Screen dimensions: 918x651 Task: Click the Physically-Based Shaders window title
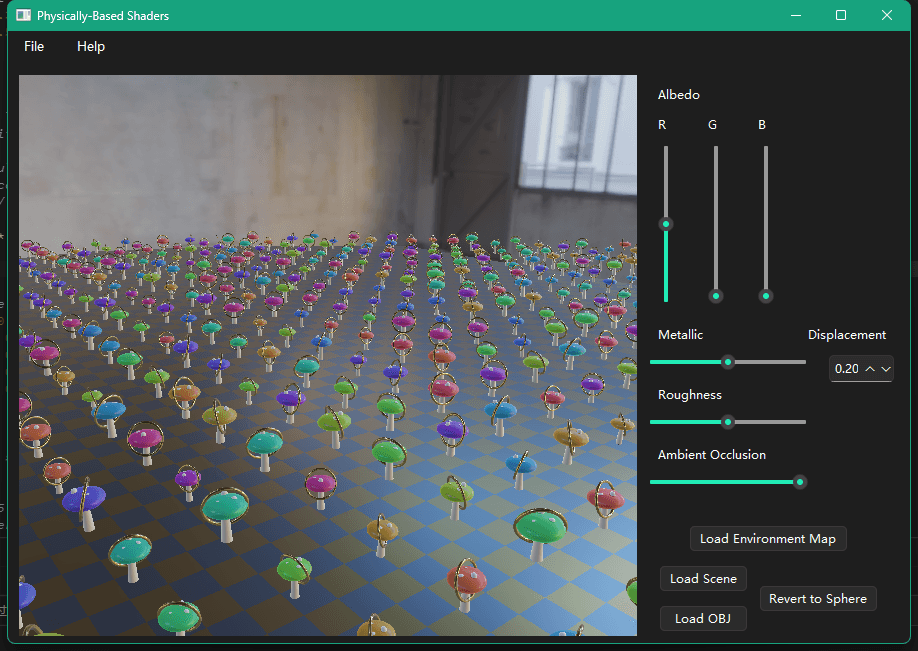coord(103,16)
